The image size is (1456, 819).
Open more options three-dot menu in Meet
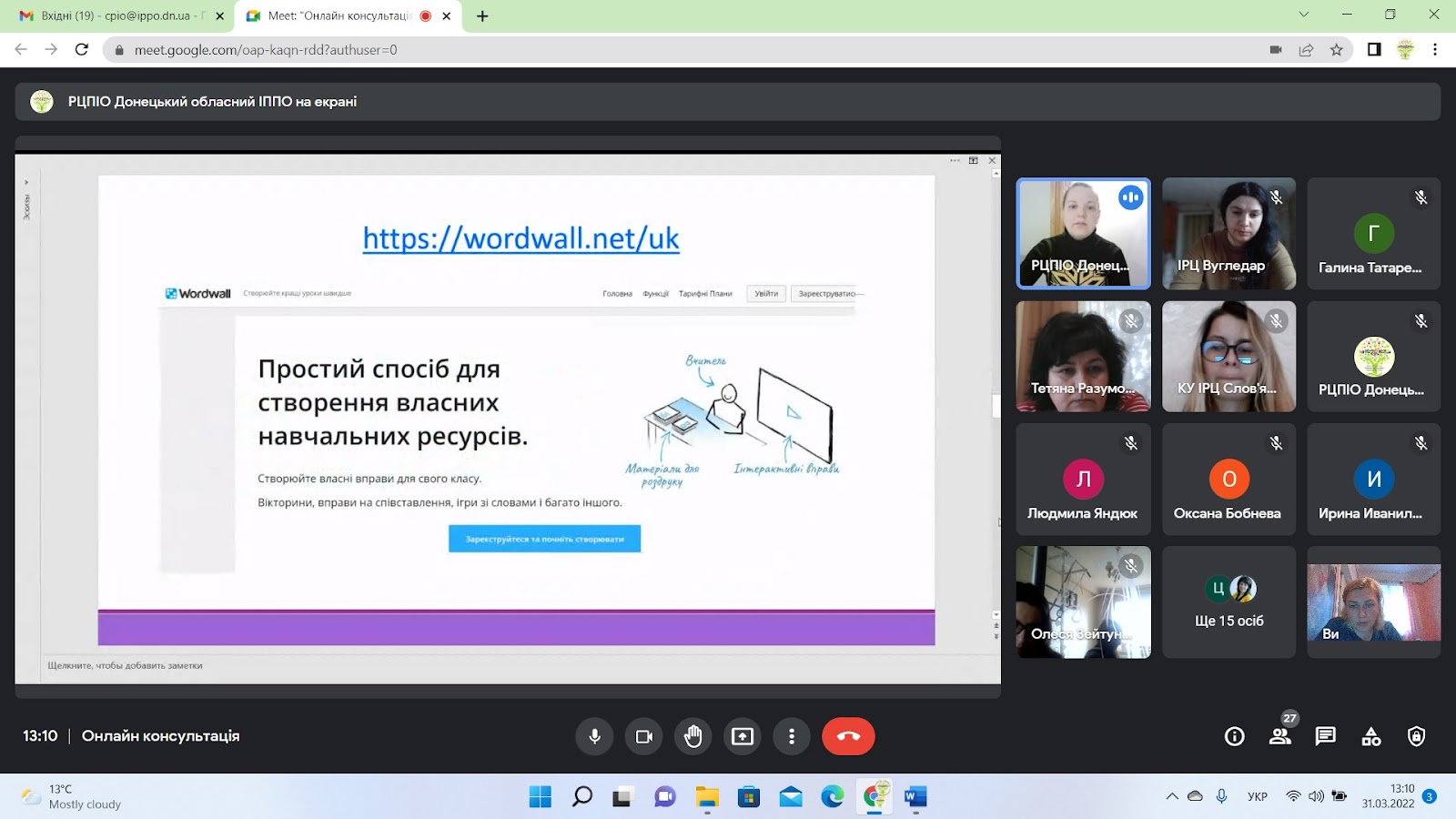(792, 736)
